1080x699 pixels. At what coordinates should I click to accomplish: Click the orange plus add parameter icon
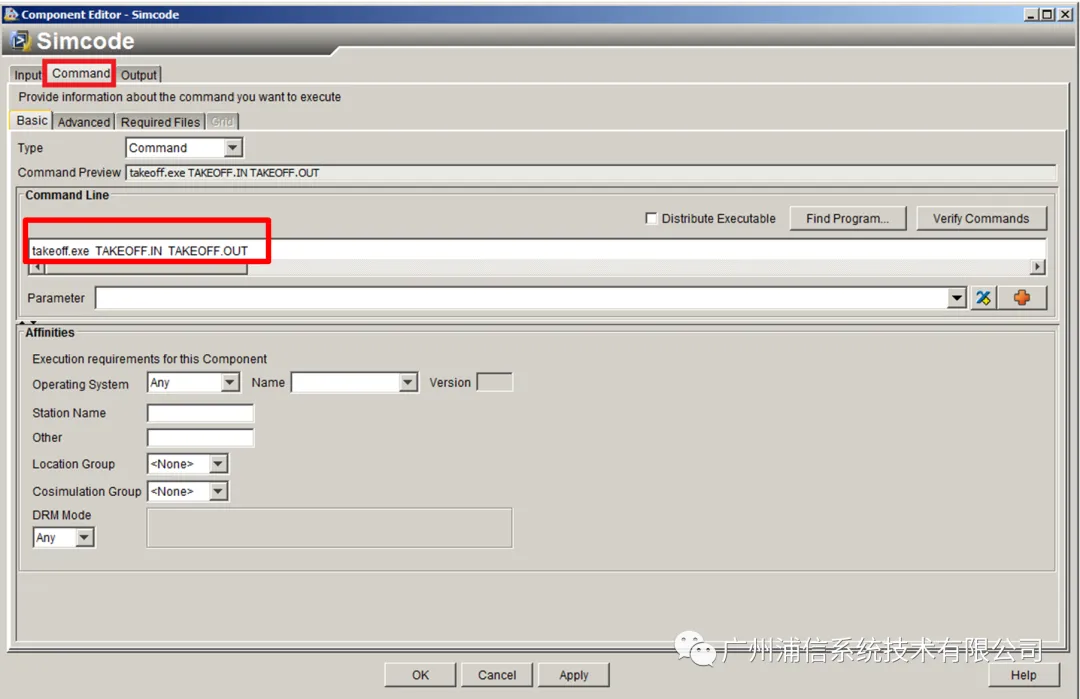point(1022,298)
